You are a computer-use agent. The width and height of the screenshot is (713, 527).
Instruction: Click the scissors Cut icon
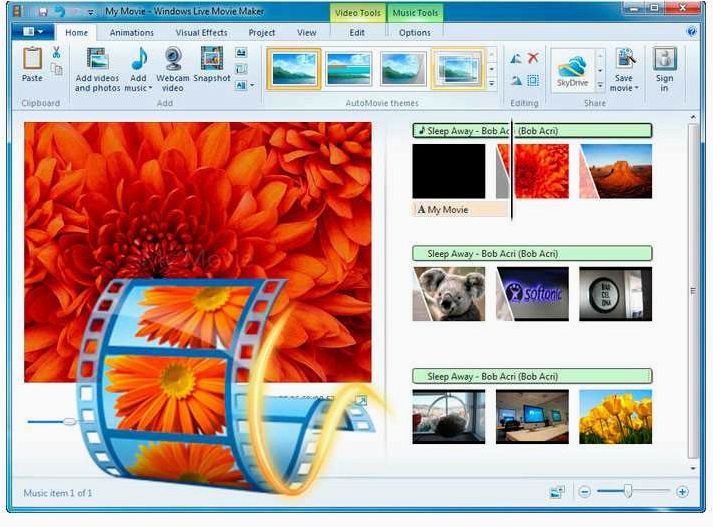point(56,52)
